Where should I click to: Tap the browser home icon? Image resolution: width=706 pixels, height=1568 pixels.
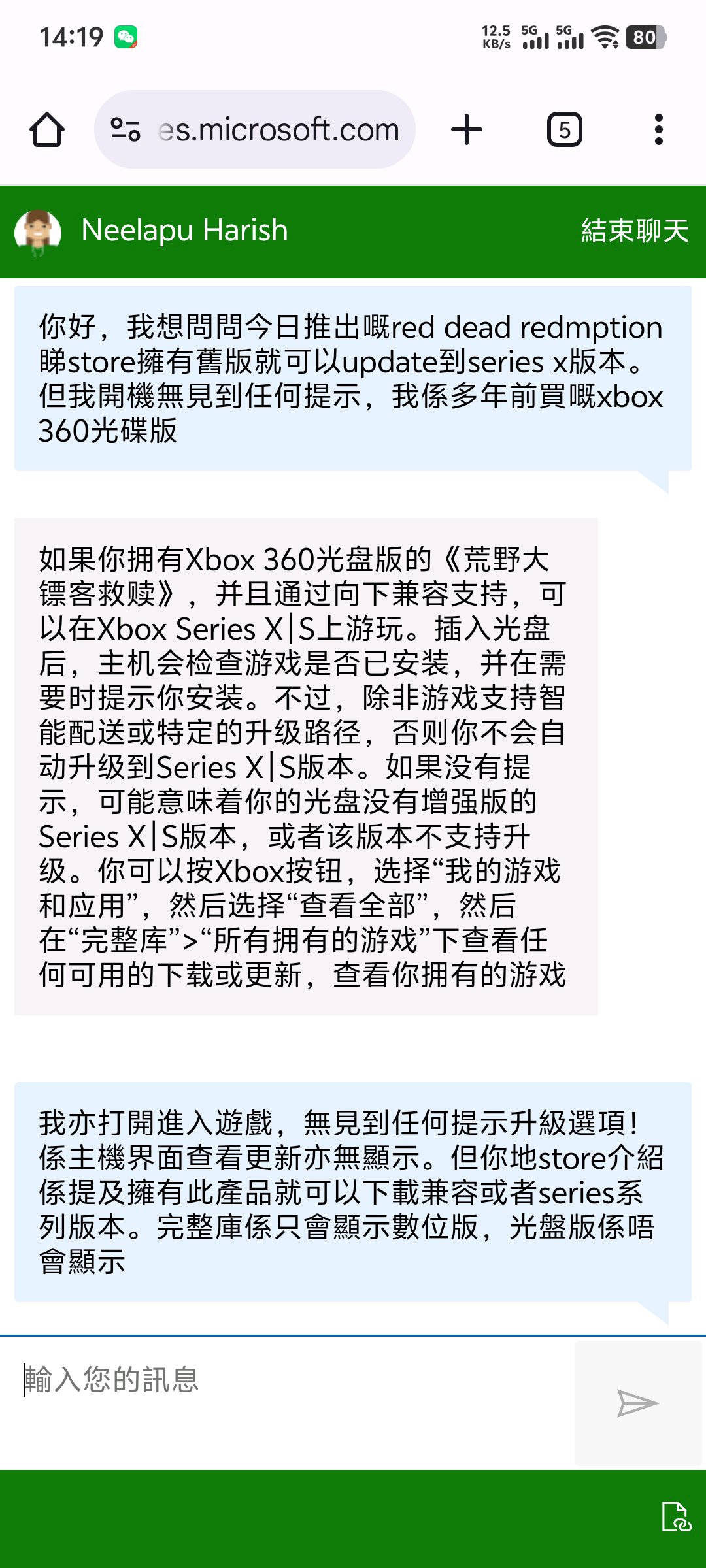pyautogui.click(x=47, y=129)
